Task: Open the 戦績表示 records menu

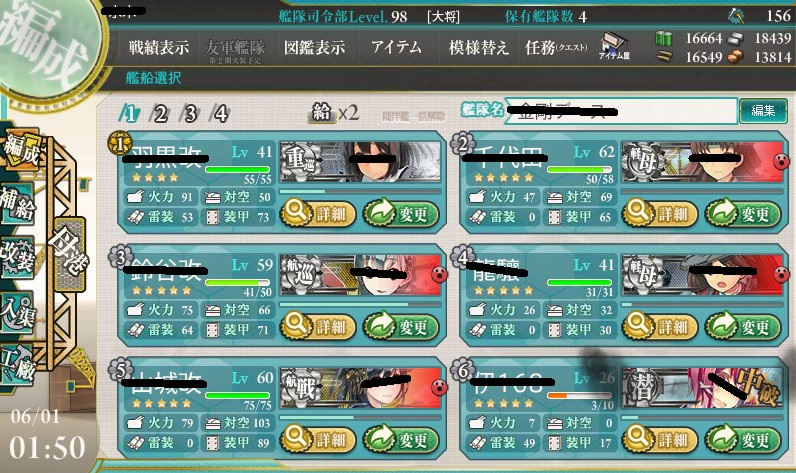Action: tap(158, 48)
